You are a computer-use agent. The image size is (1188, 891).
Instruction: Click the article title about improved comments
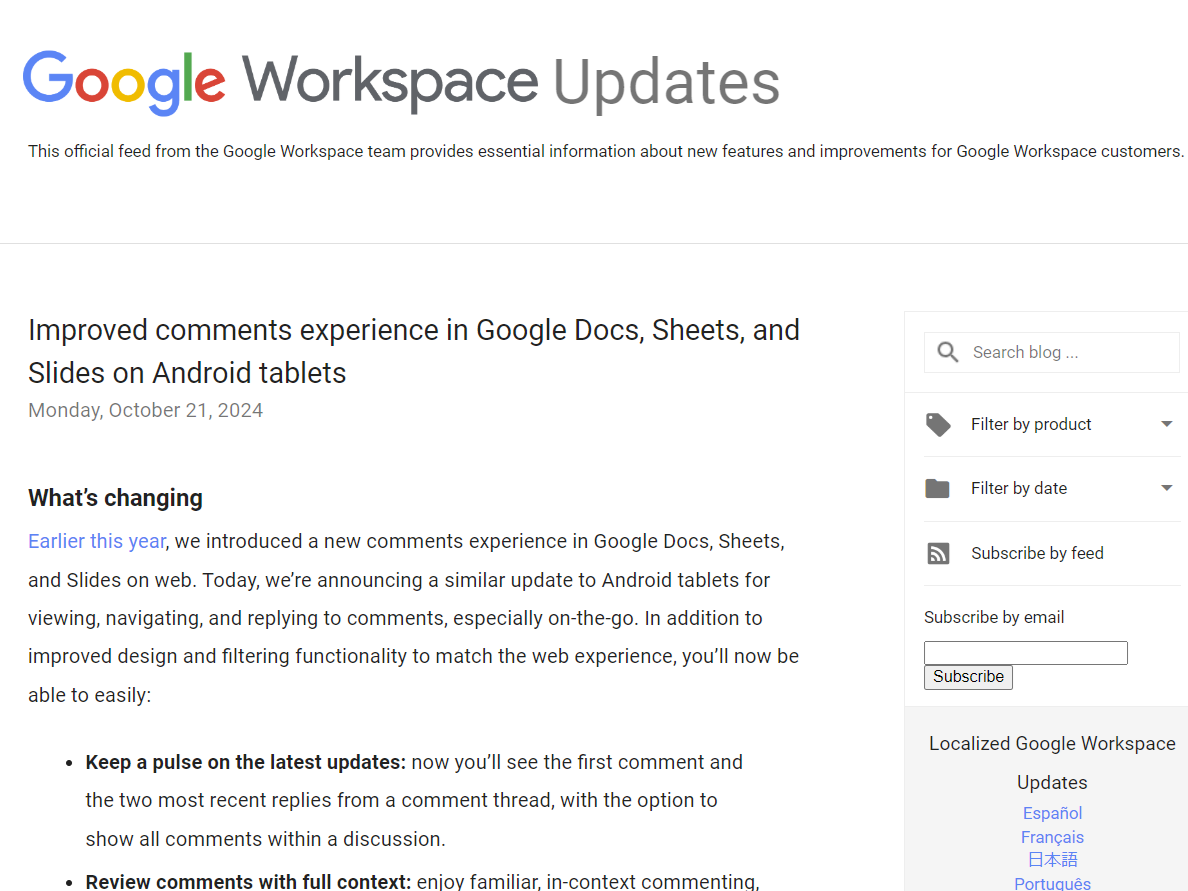[413, 350]
